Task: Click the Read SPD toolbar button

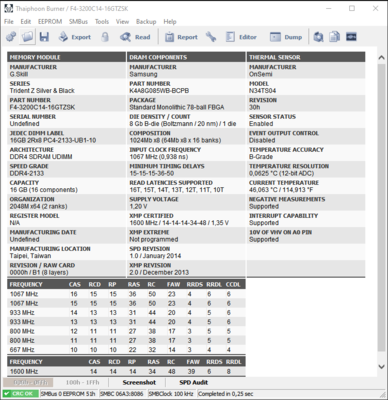Action: (x=135, y=37)
